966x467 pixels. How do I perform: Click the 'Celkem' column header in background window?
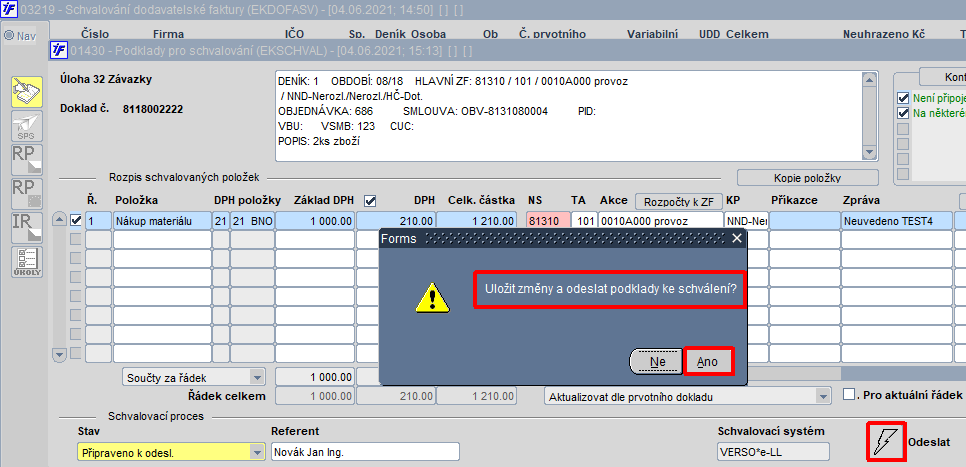pos(747,35)
